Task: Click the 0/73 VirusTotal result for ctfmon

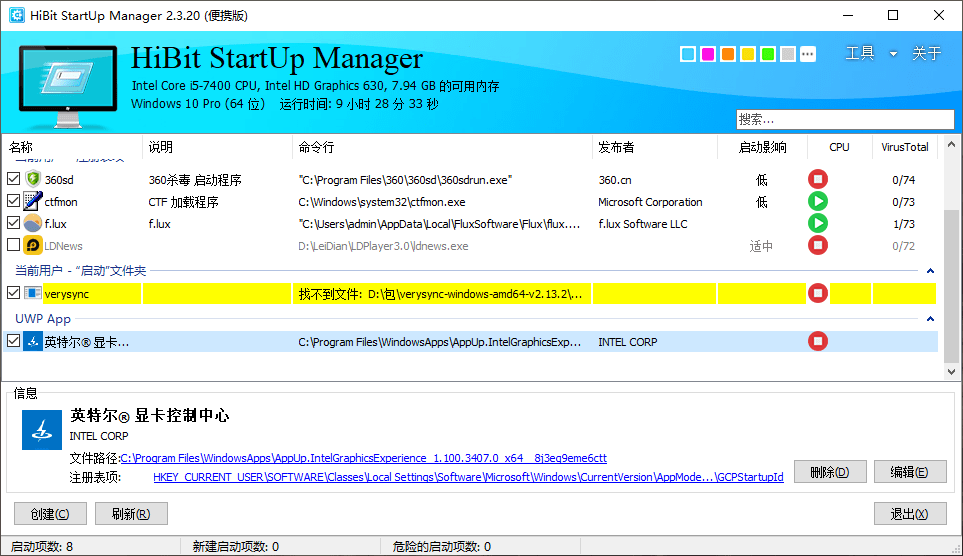Action: pyautogui.click(x=903, y=202)
